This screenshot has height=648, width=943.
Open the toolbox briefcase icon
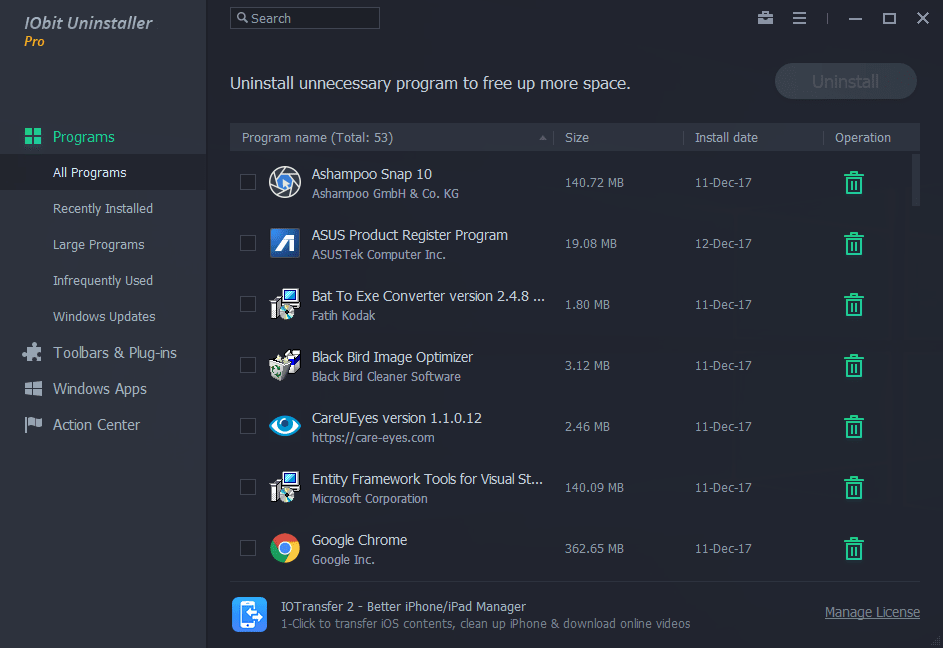[x=765, y=18]
